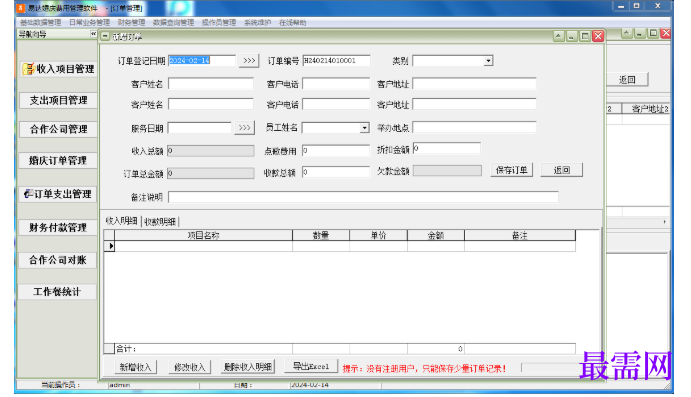Click the app logo in the title bar
This screenshot has width=691, height=397.
(20, 7)
